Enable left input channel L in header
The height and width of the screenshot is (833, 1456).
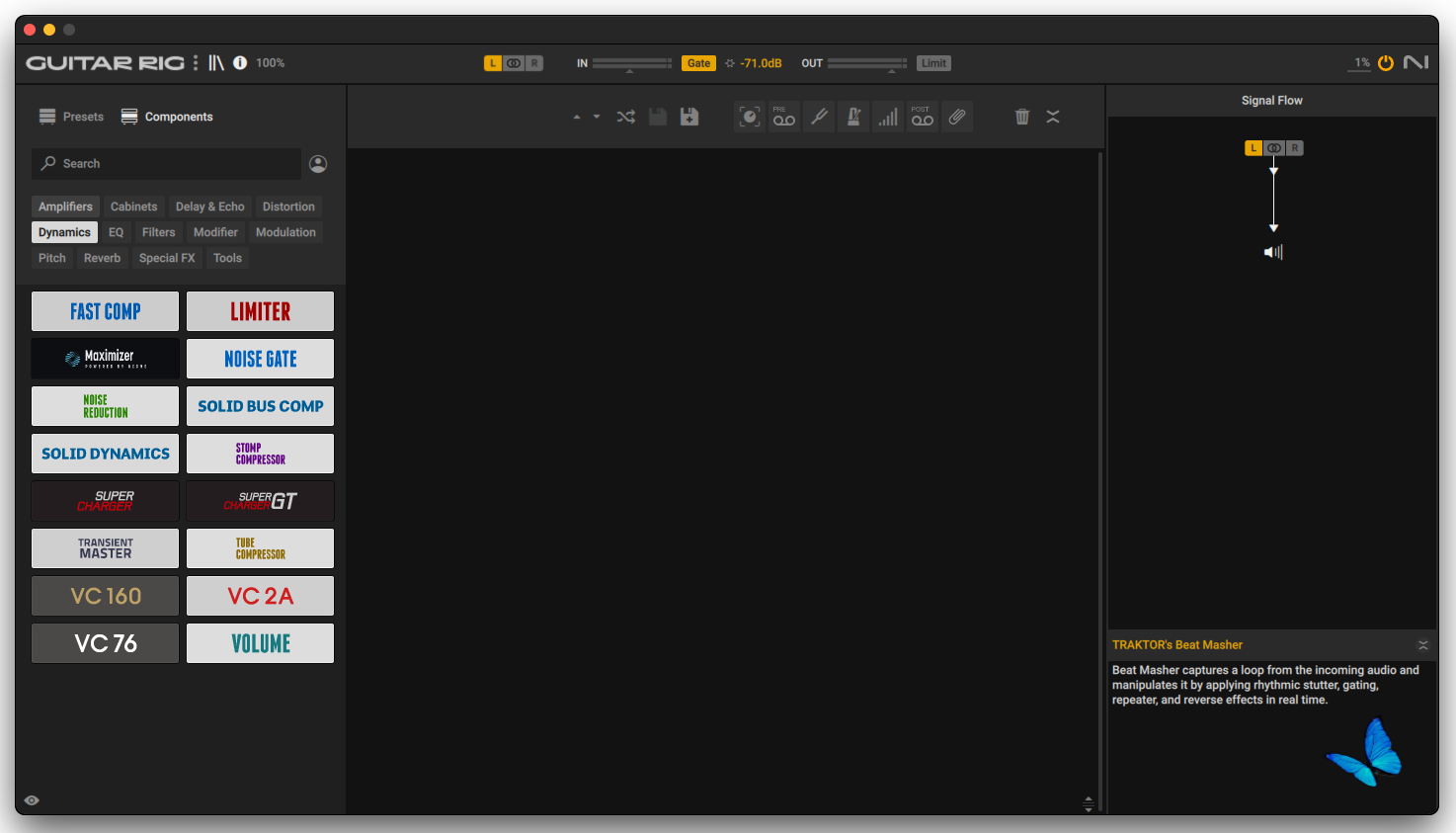[x=493, y=63]
